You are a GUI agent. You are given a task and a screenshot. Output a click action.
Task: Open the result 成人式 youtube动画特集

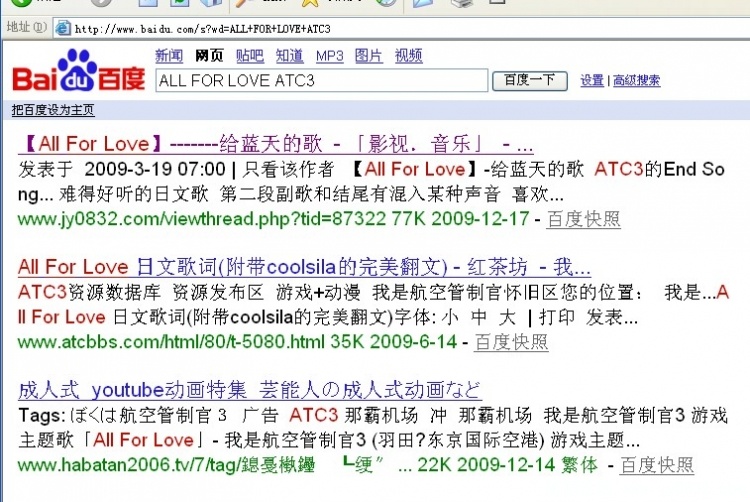250,390
